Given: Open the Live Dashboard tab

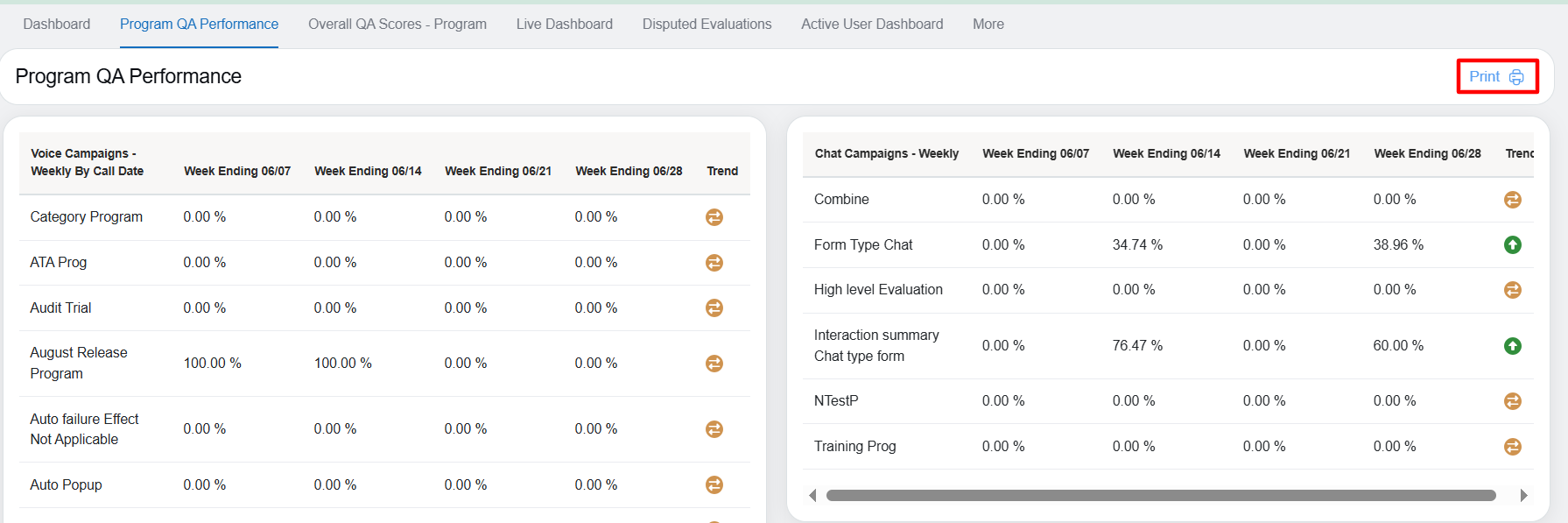Looking at the screenshot, I should pos(564,25).
